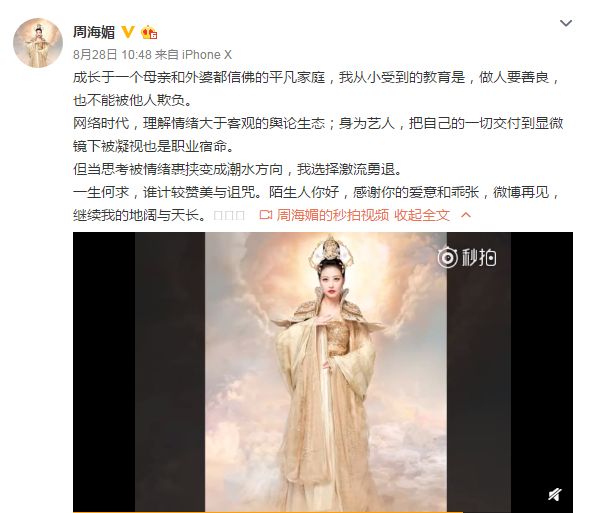Viewport: 590px width, 513px height.
Task: Click the video camera icon before 周海媚的秒拍视频
Action: [x=266, y=215]
